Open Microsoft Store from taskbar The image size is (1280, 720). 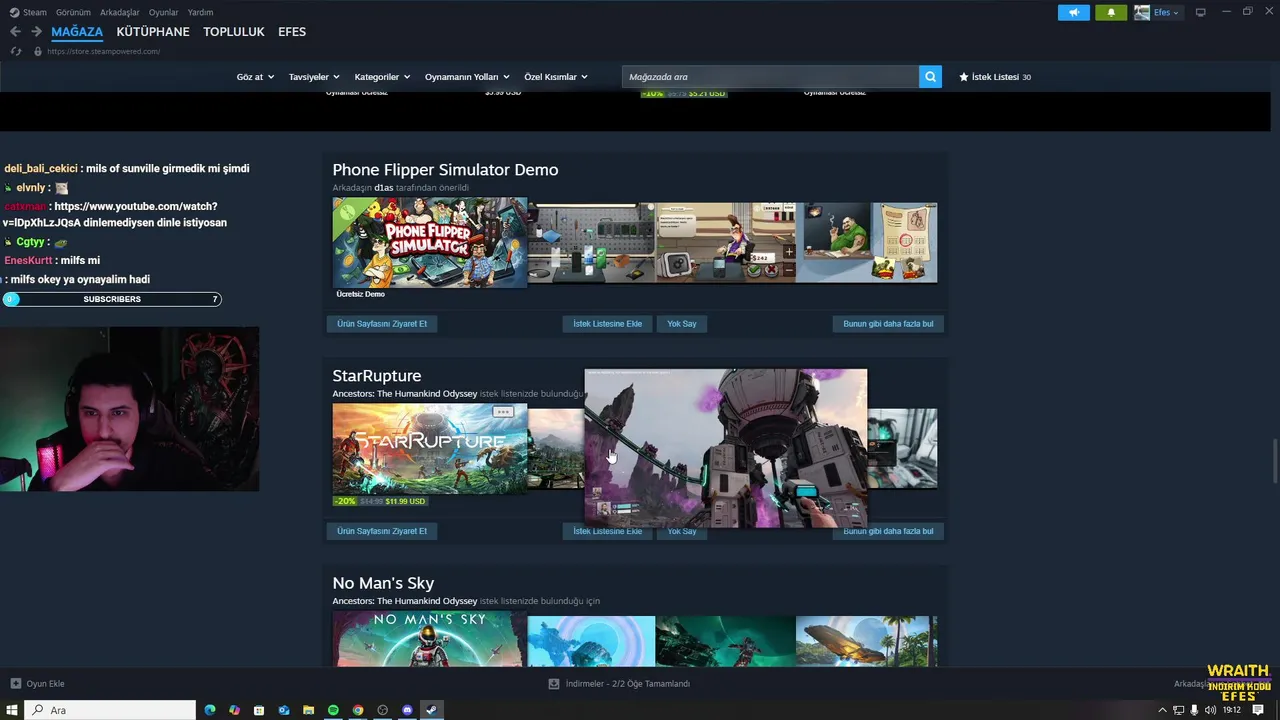point(259,710)
